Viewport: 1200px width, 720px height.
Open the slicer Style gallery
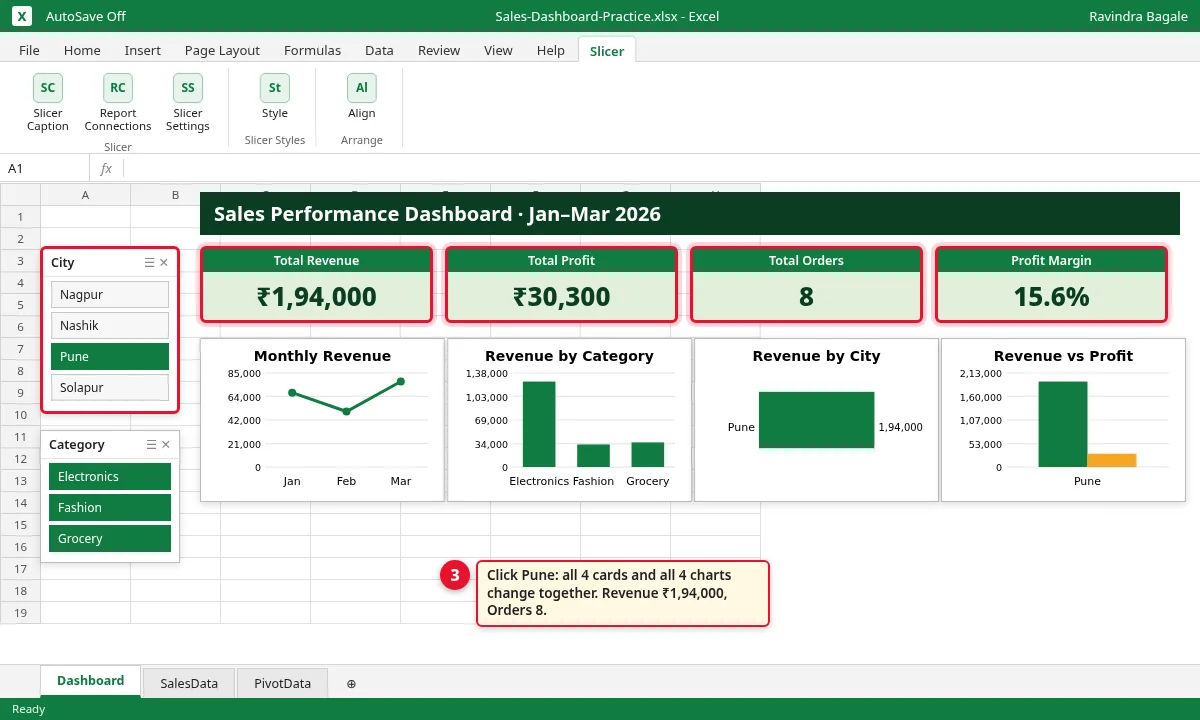point(275,97)
